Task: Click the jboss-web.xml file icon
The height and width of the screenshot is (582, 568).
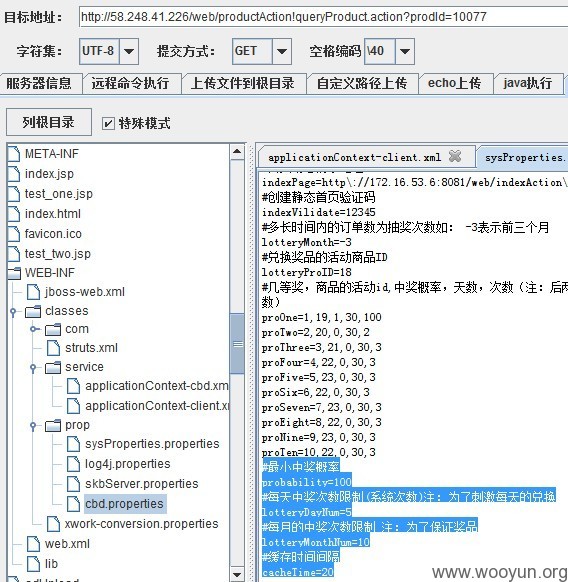Action: point(33,292)
